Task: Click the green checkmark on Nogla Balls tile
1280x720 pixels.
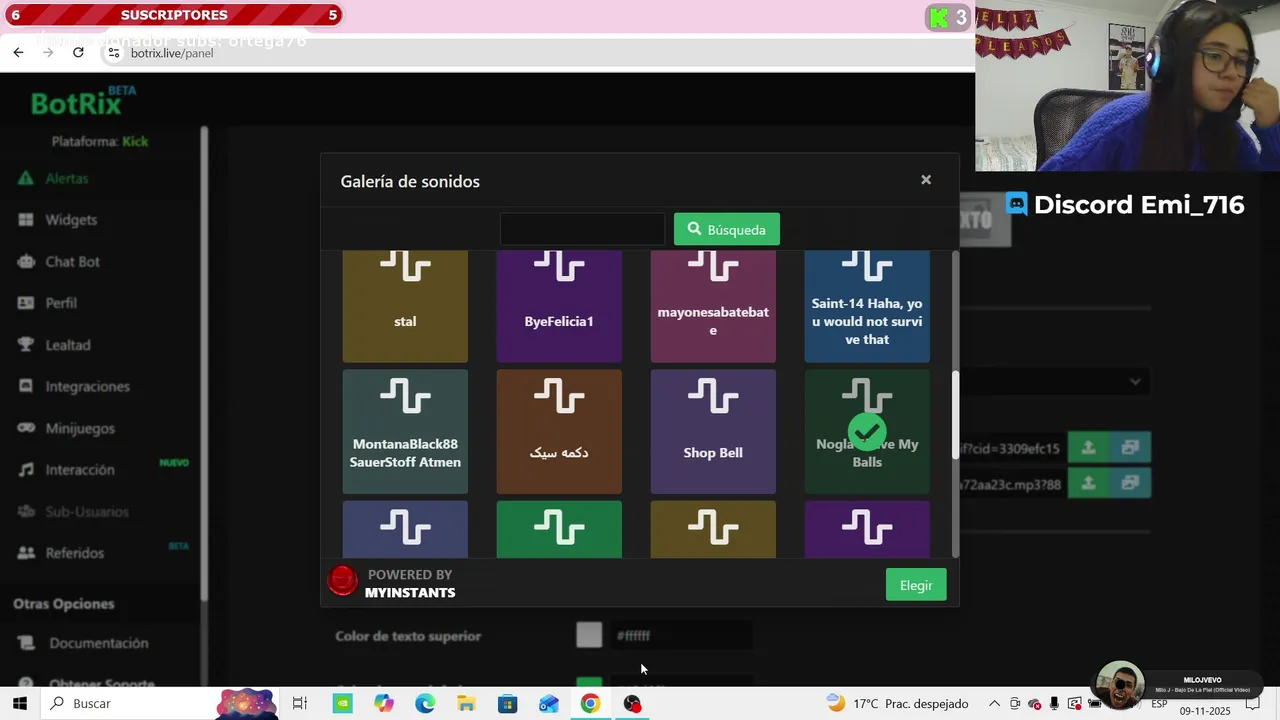Action: (867, 432)
